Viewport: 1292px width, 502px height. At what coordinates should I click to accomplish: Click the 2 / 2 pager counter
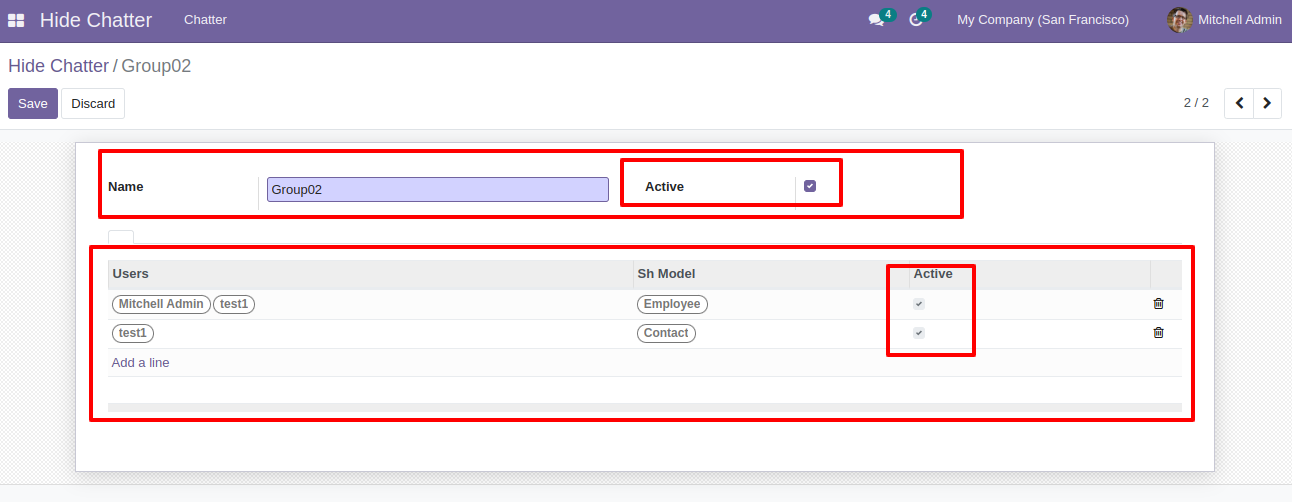pos(1196,103)
